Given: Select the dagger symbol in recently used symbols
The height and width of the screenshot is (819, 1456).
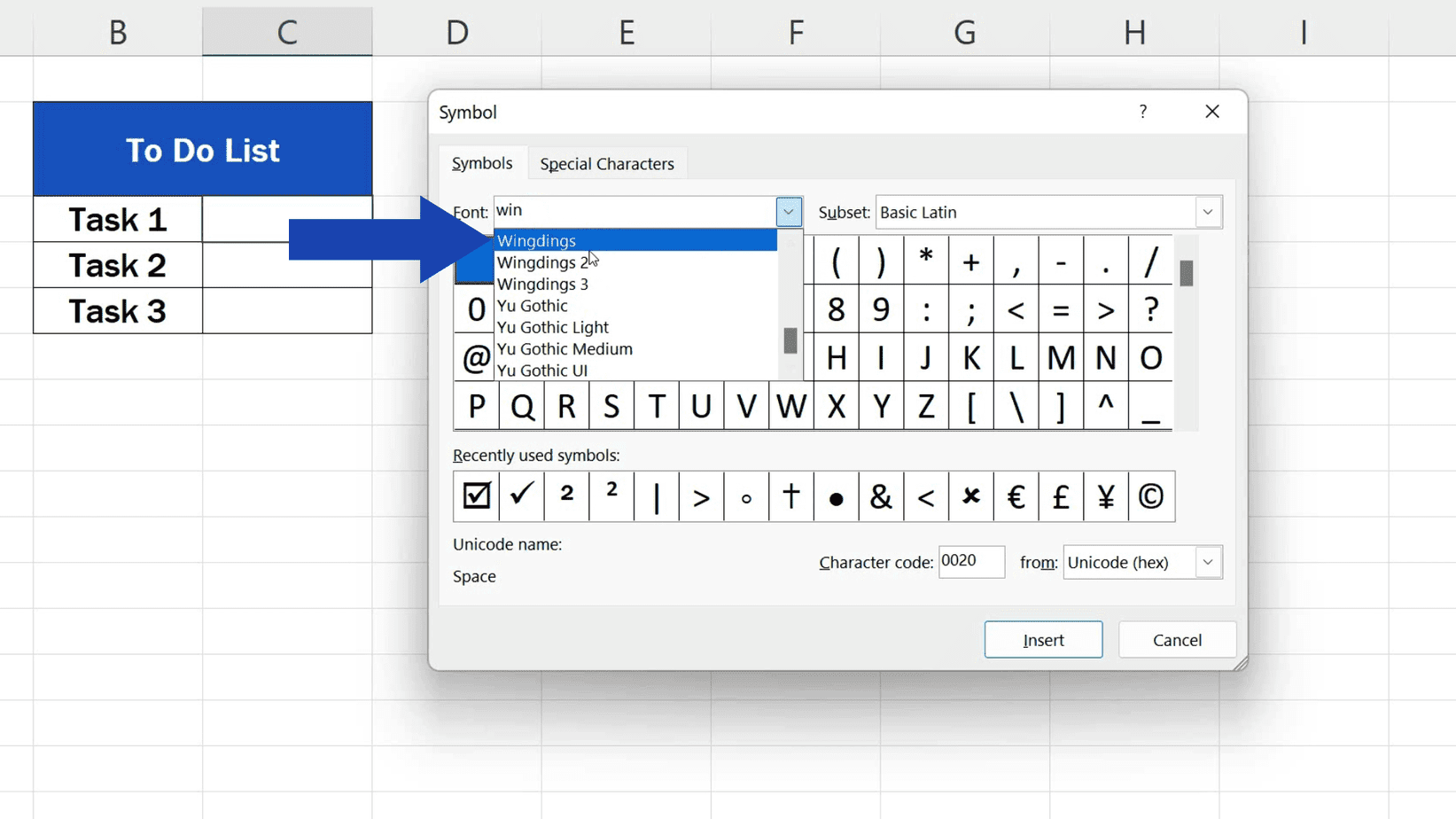Looking at the screenshot, I should (x=790, y=496).
